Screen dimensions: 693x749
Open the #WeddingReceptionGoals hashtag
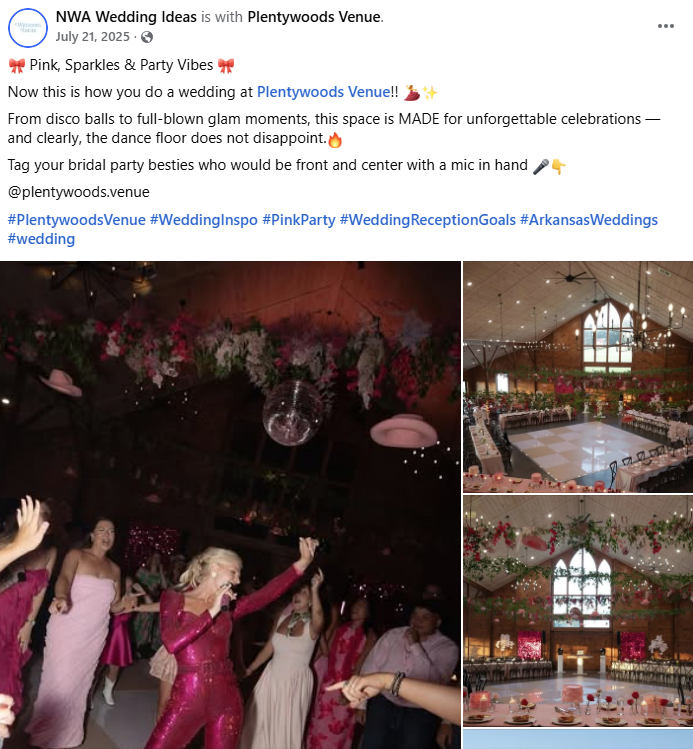[428, 220]
